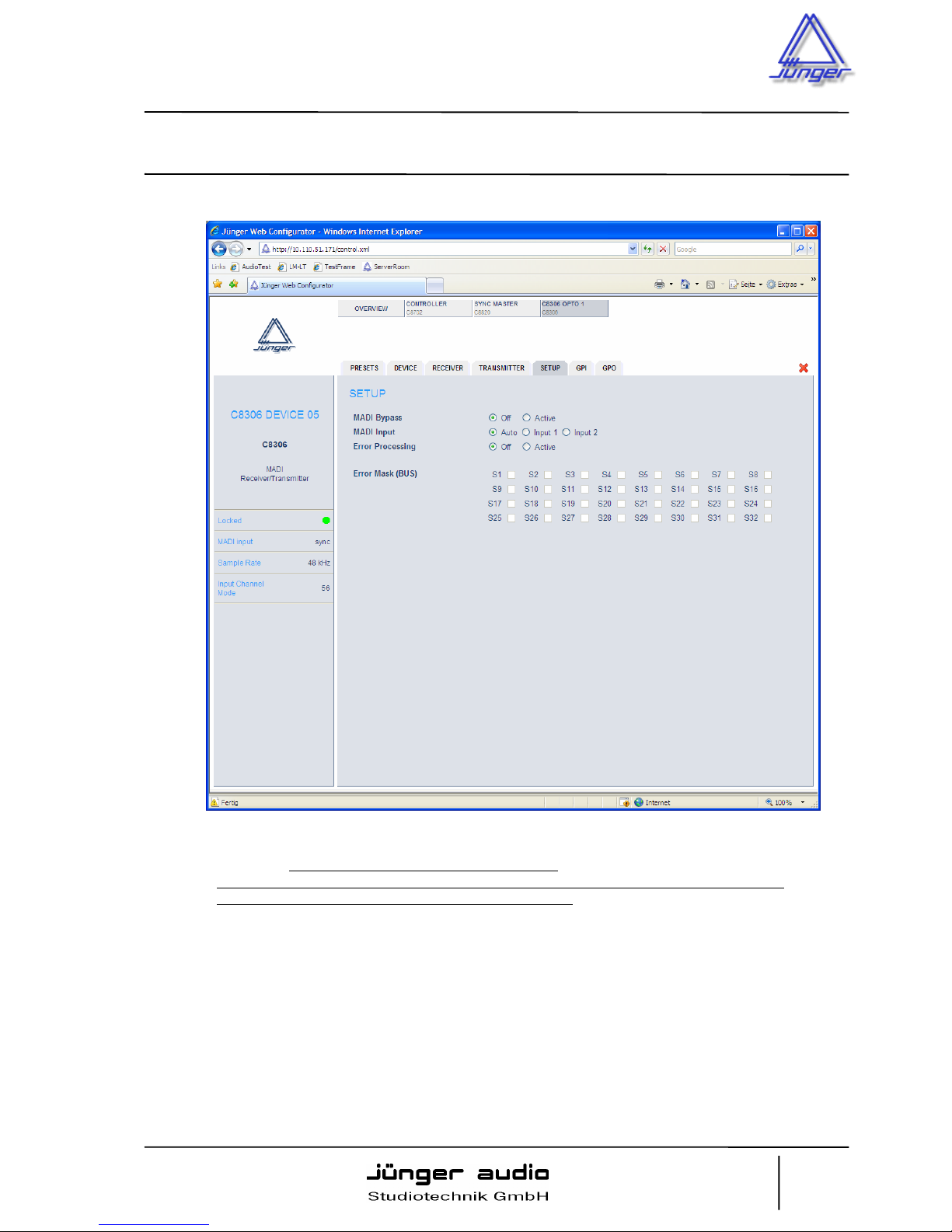Select the Jünger Web Configurator browser tab

337,285
